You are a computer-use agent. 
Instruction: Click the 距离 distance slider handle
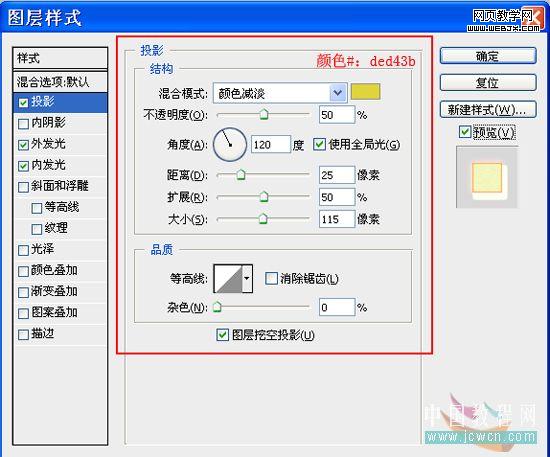tap(241, 174)
